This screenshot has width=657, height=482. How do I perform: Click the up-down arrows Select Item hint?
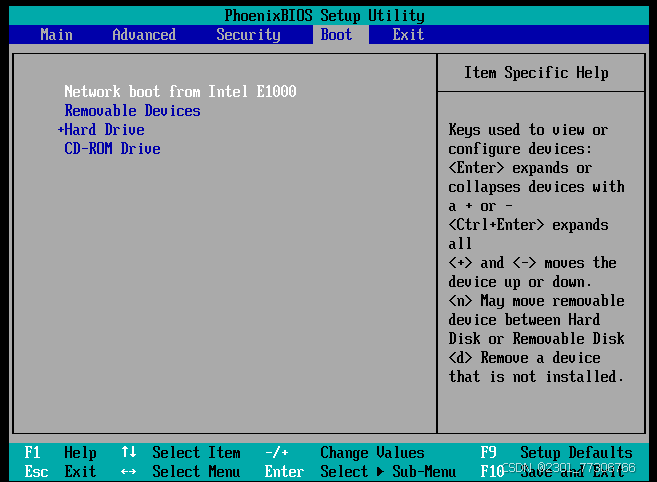tap(181, 453)
